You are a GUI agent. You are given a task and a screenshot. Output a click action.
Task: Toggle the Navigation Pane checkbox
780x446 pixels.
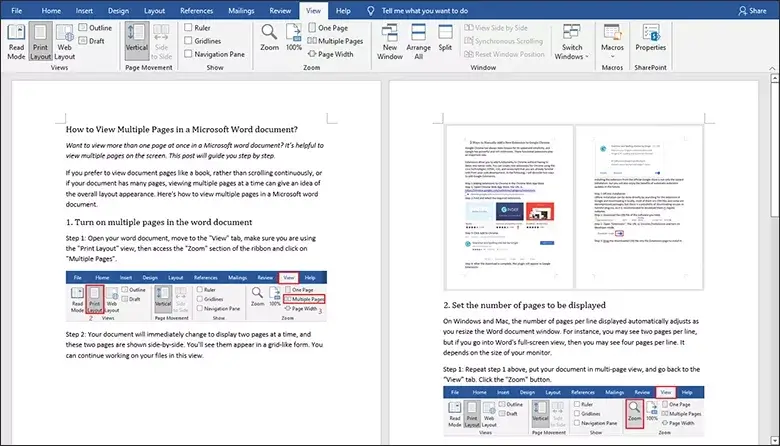[x=188, y=53]
